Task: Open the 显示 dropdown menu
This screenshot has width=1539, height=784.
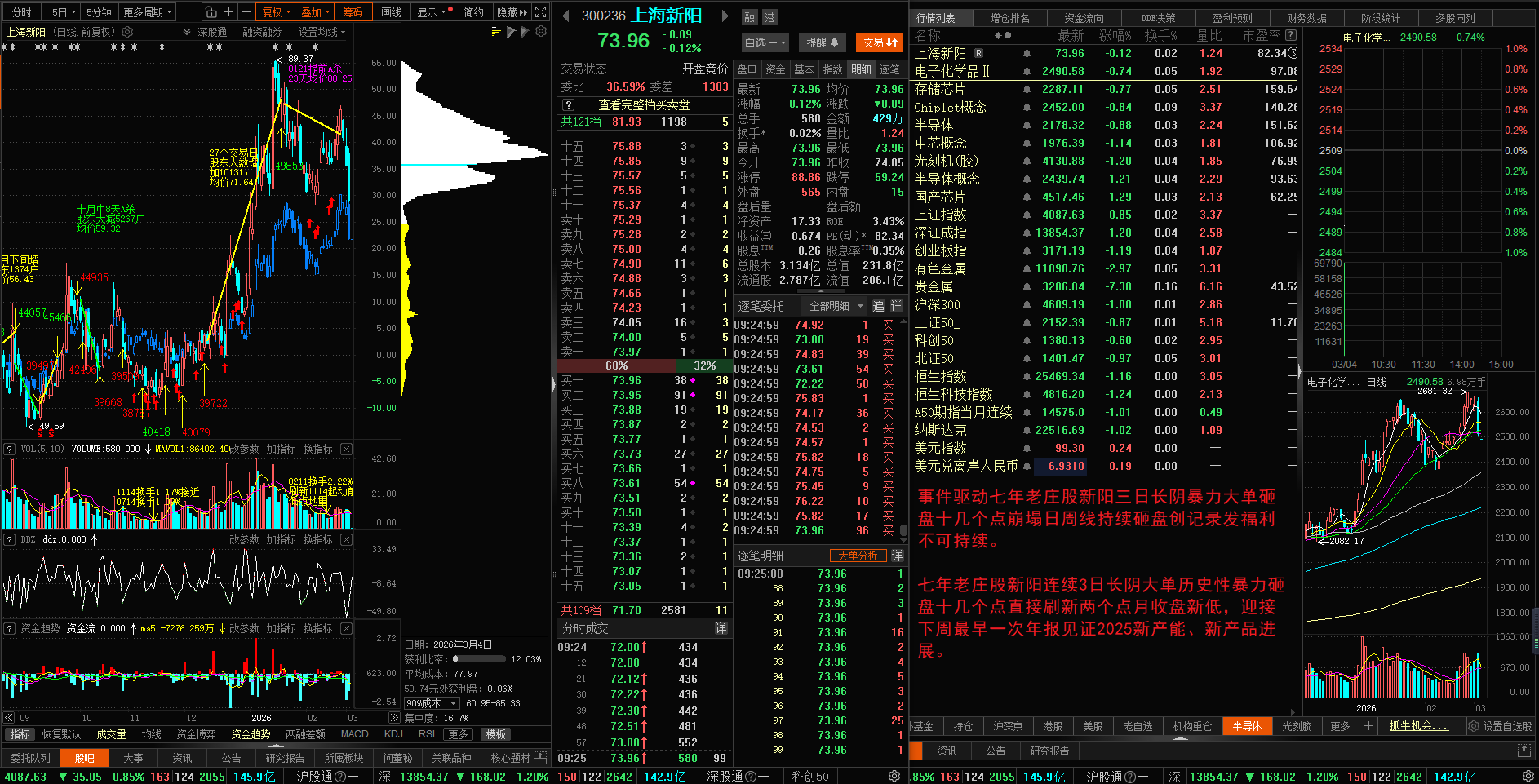Action: [432, 12]
